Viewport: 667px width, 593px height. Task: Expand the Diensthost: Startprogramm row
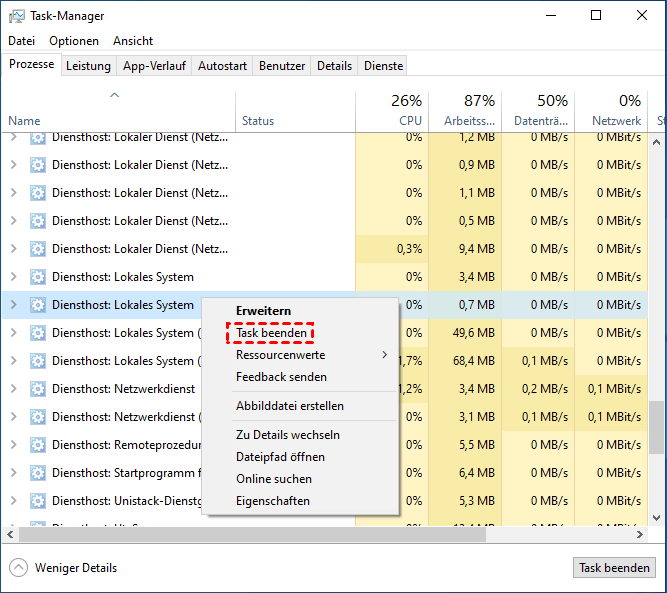13,473
